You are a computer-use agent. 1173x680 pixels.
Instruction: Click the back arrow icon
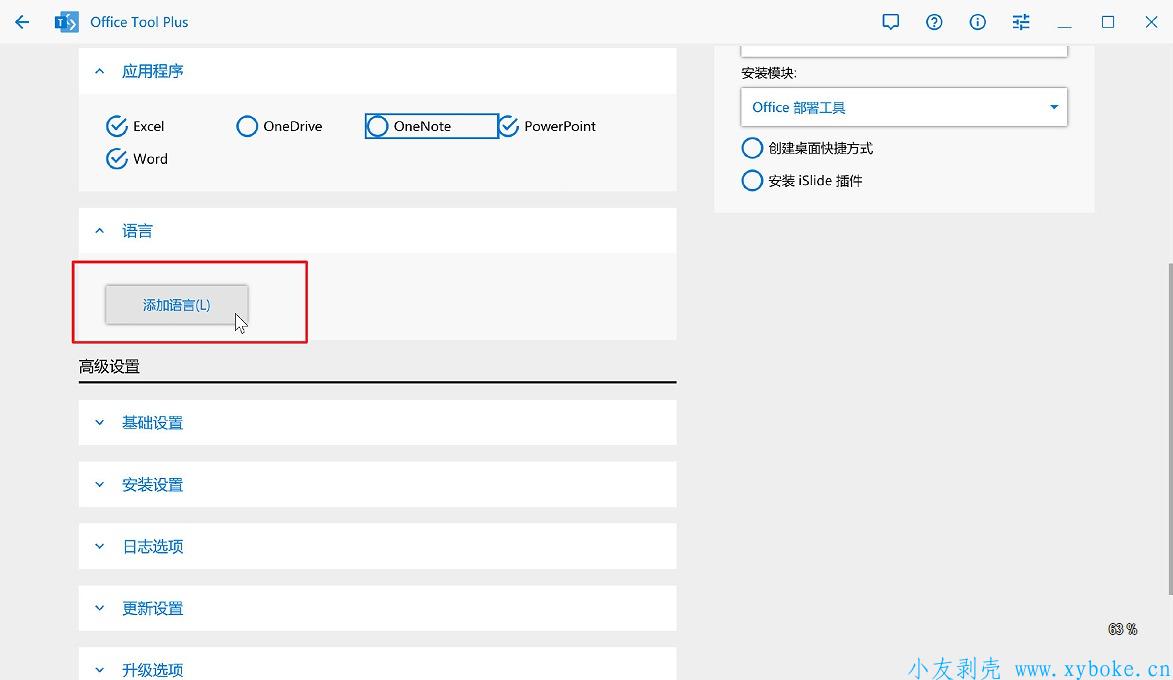[x=22, y=22]
